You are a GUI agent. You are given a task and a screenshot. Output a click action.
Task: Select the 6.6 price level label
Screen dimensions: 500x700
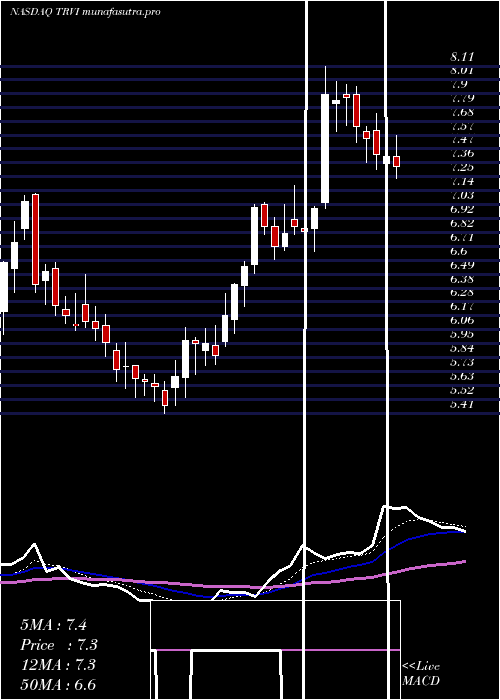(x=459, y=251)
